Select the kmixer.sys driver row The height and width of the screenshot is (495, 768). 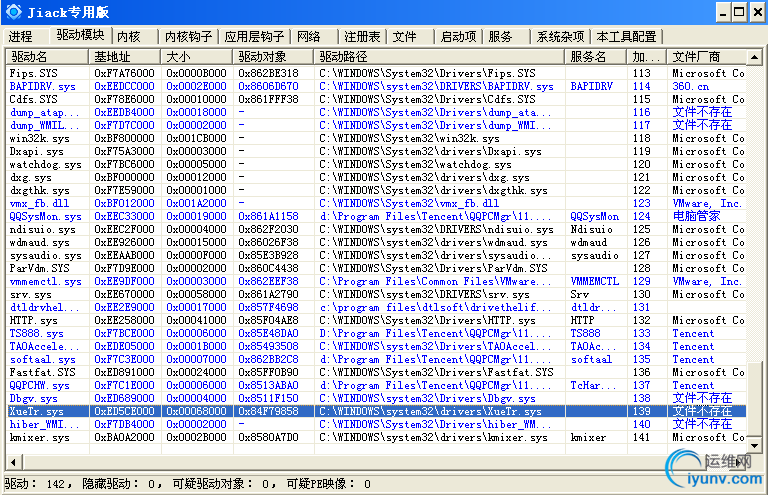(x=376, y=437)
